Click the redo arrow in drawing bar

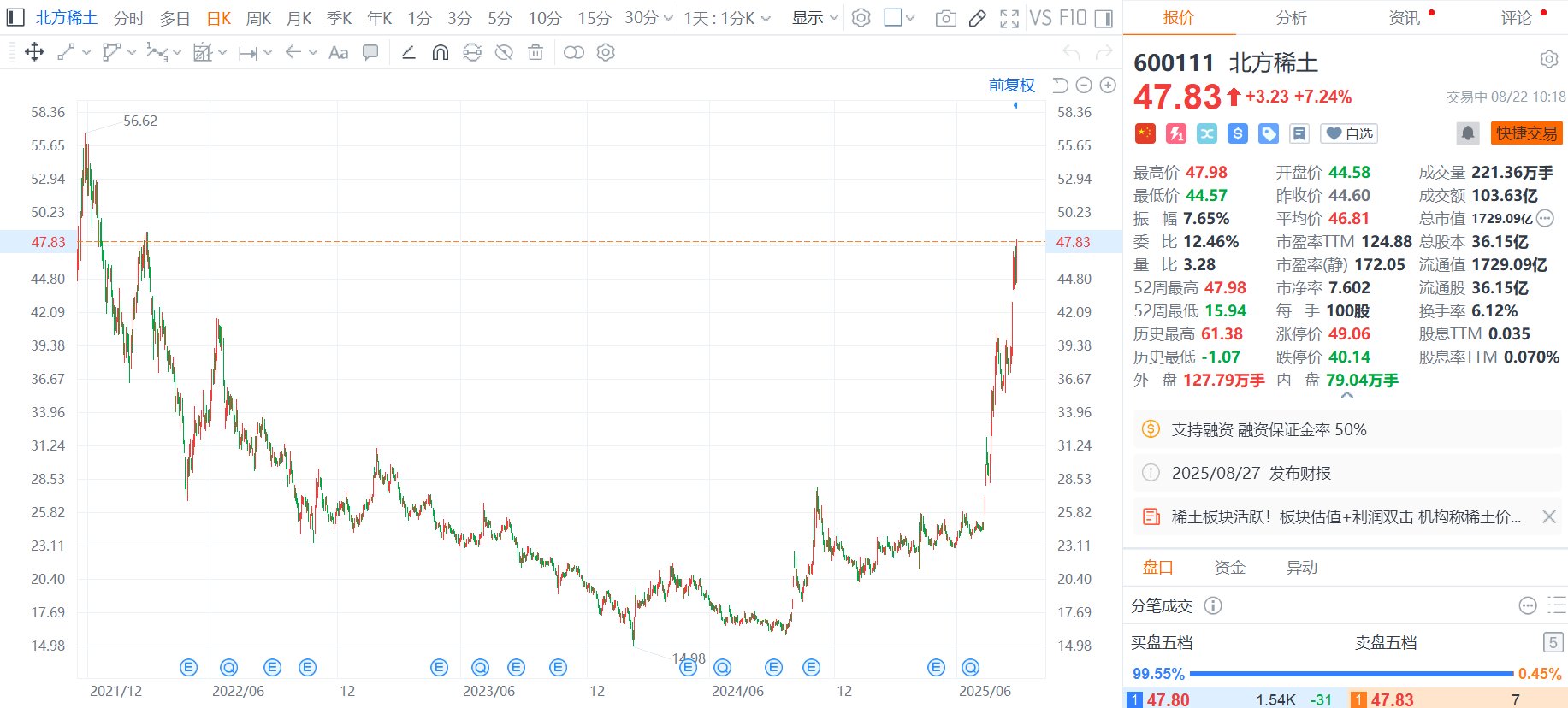point(1104,53)
